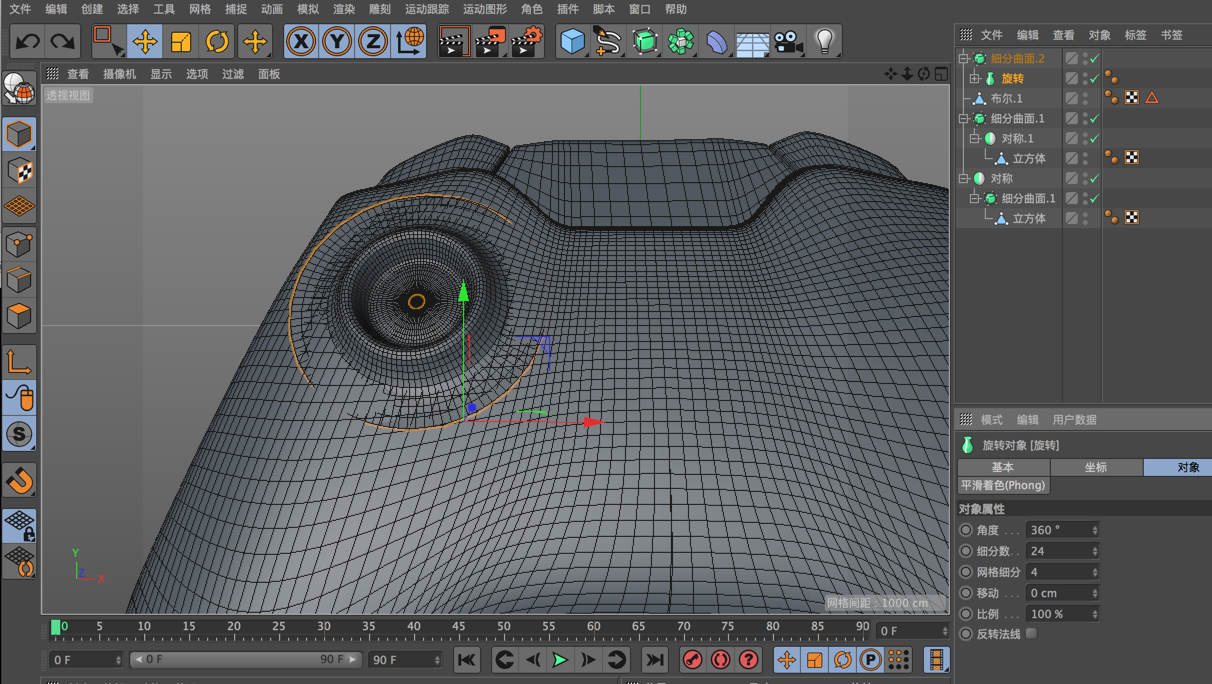Toggle the Z axis lock
The image size is (1212, 684).
tap(373, 41)
